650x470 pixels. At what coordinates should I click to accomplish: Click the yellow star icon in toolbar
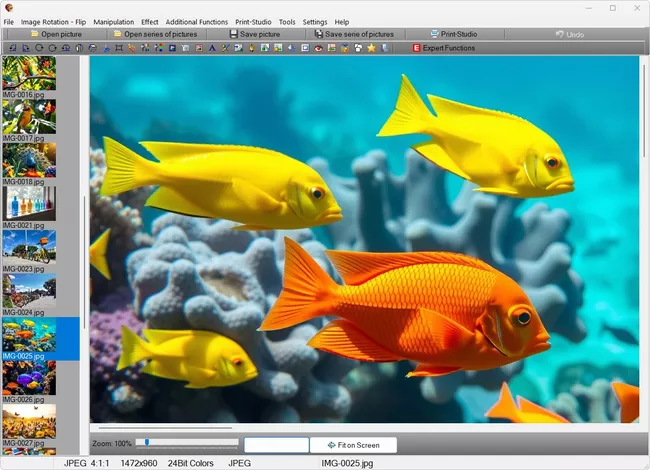pos(371,48)
